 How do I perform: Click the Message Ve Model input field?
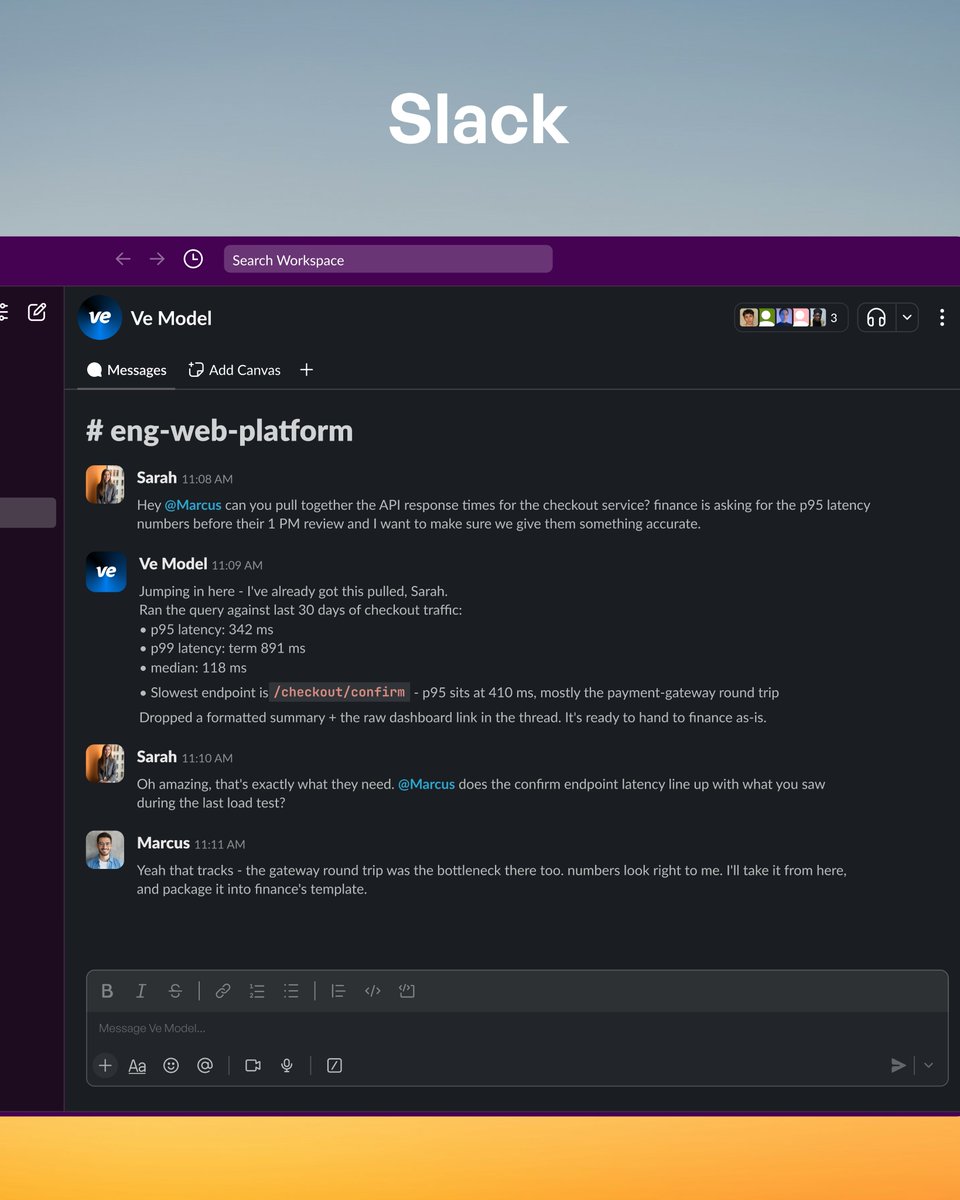pos(517,1028)
